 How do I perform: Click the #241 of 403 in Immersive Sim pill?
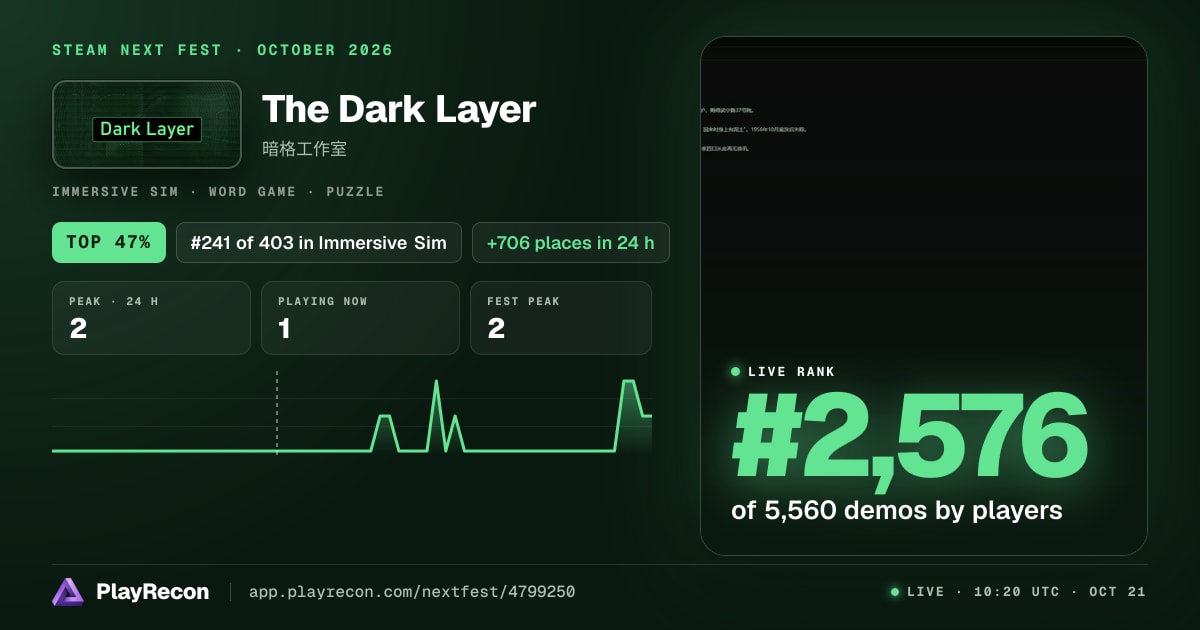[x=319, y=242]
